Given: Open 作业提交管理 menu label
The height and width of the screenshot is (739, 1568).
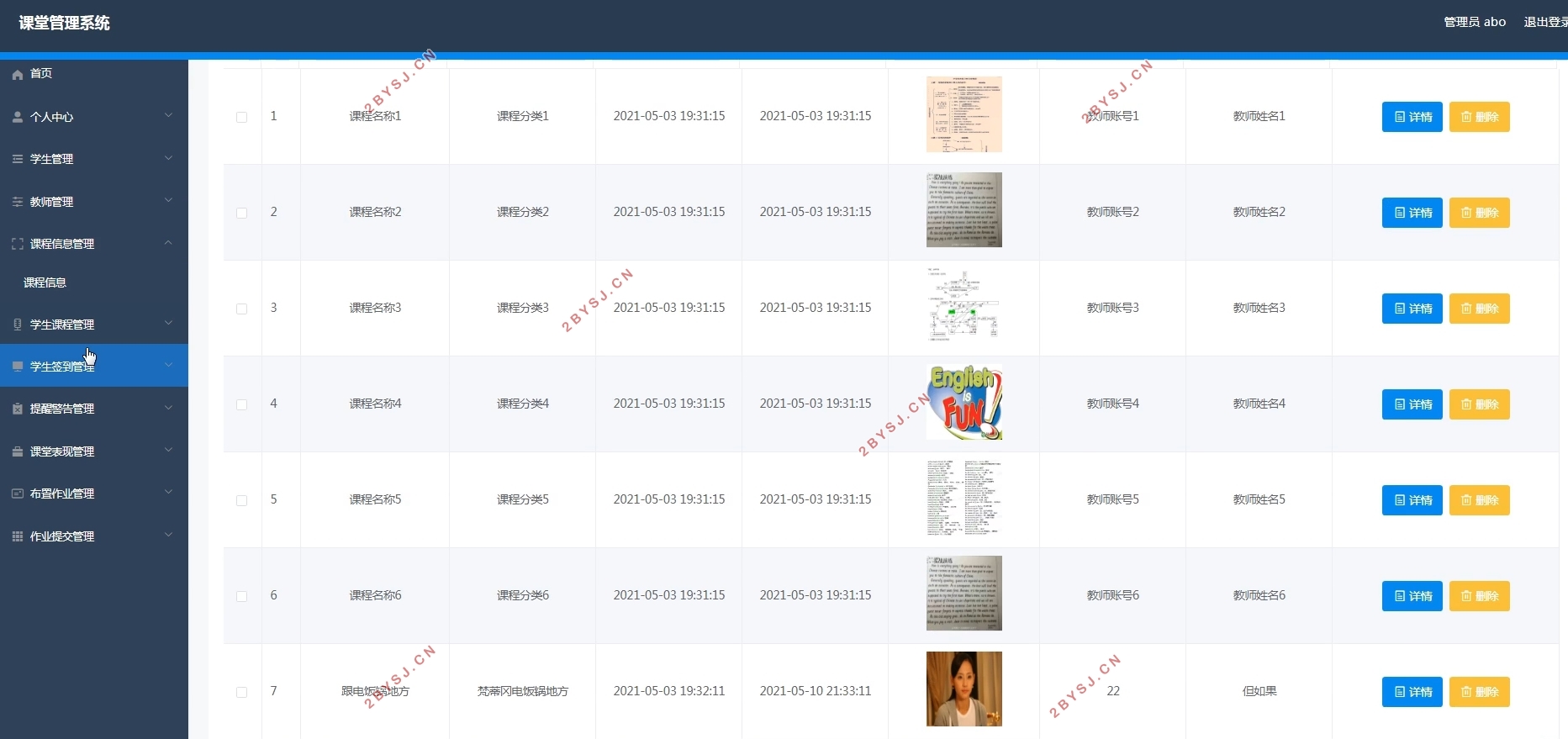Looking at the screenshot, I should coord(62,536).
